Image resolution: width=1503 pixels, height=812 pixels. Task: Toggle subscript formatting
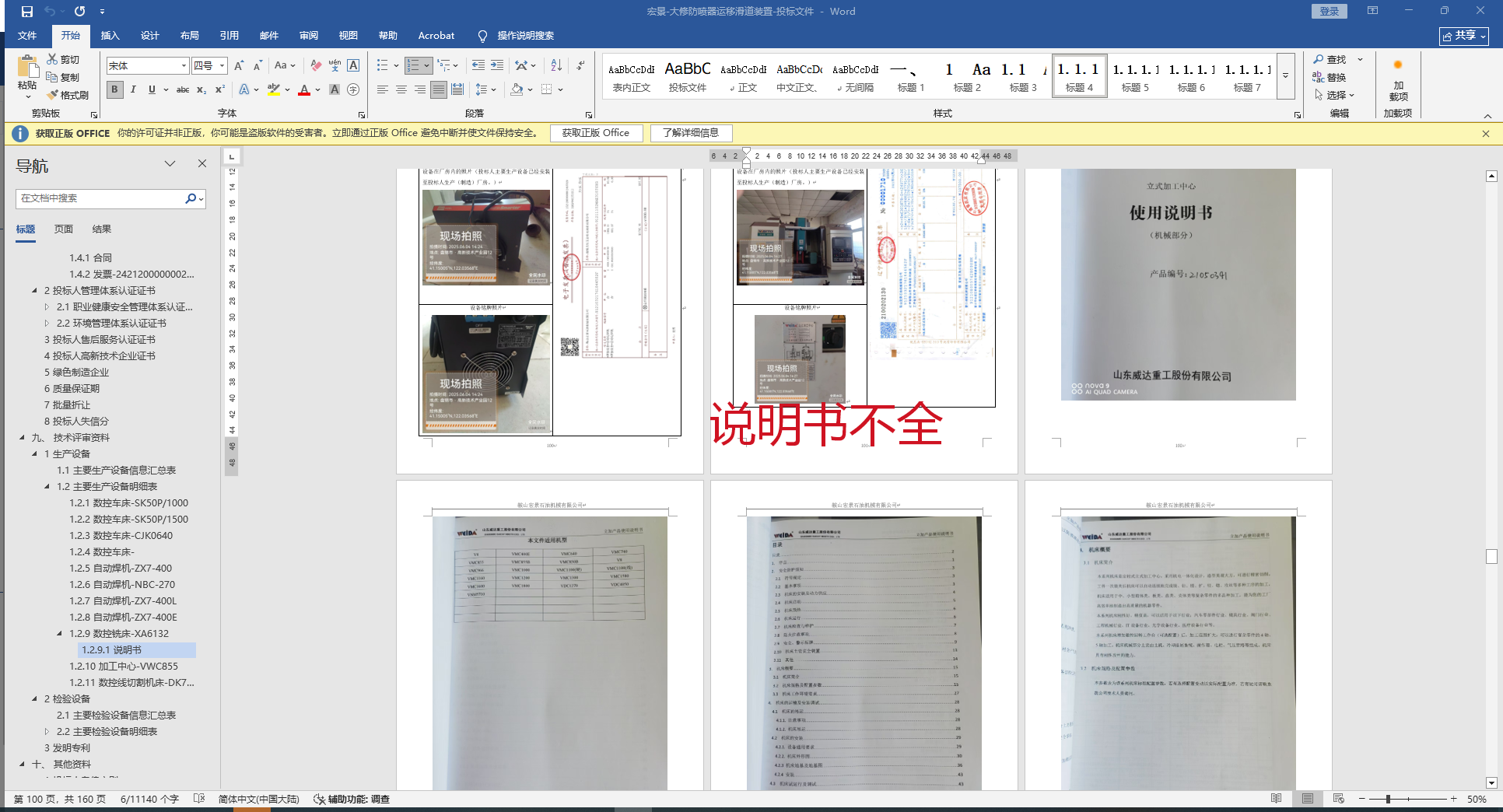click(201, 89)
